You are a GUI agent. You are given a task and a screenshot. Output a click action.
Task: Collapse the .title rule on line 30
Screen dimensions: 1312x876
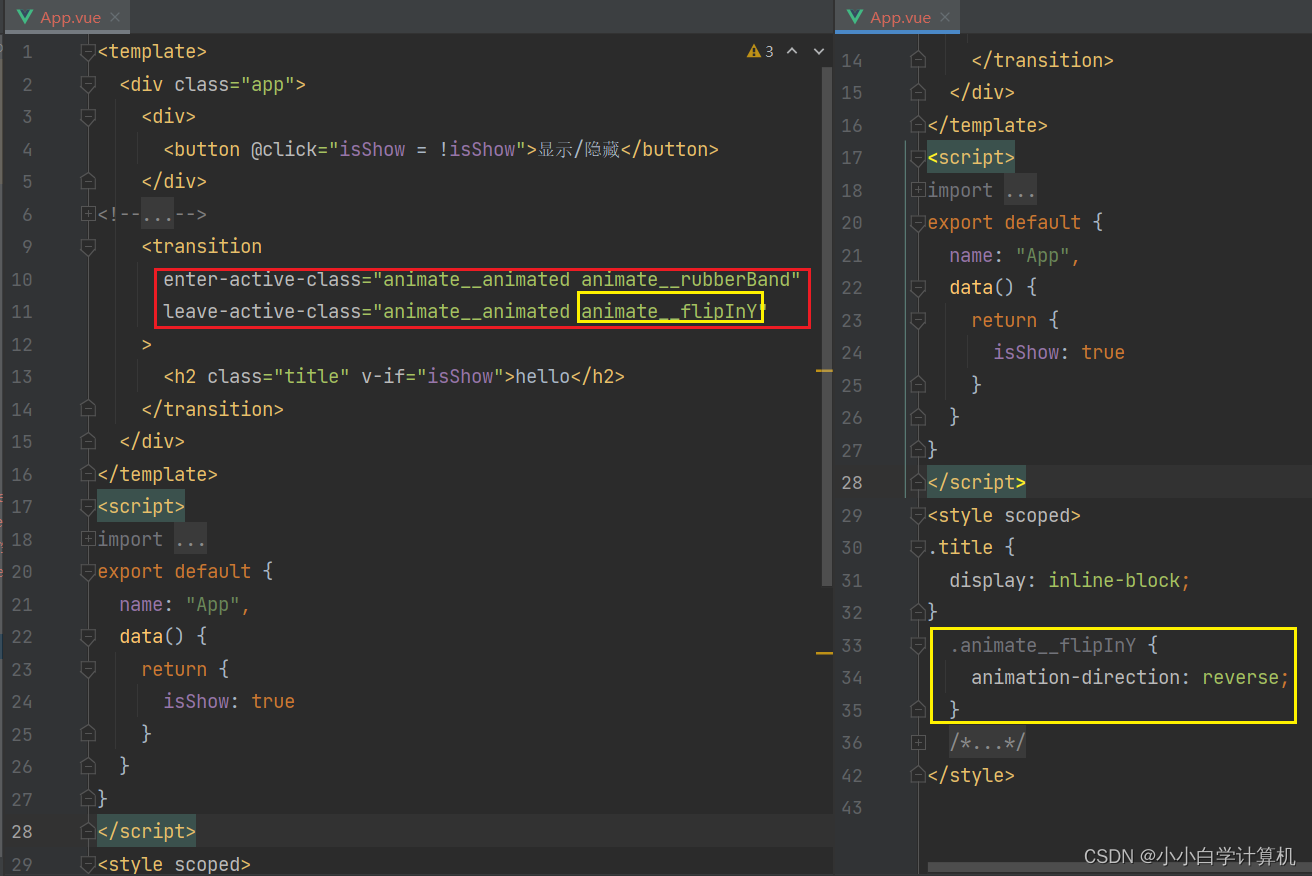pos(918,547)
